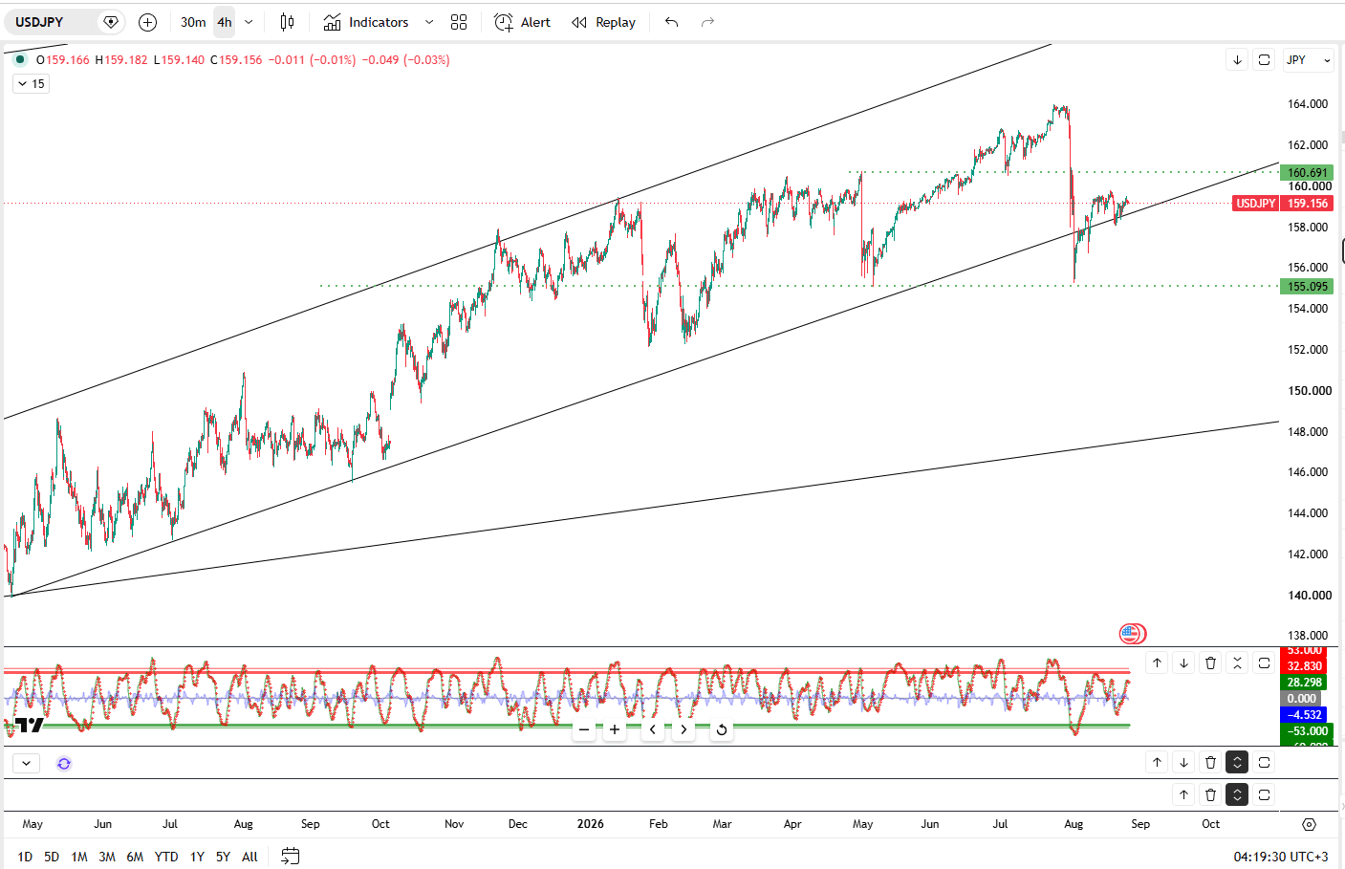Delete the oscillator pane
Image resolution: width=1345 pixels, height=869 pixels.
1211,663
